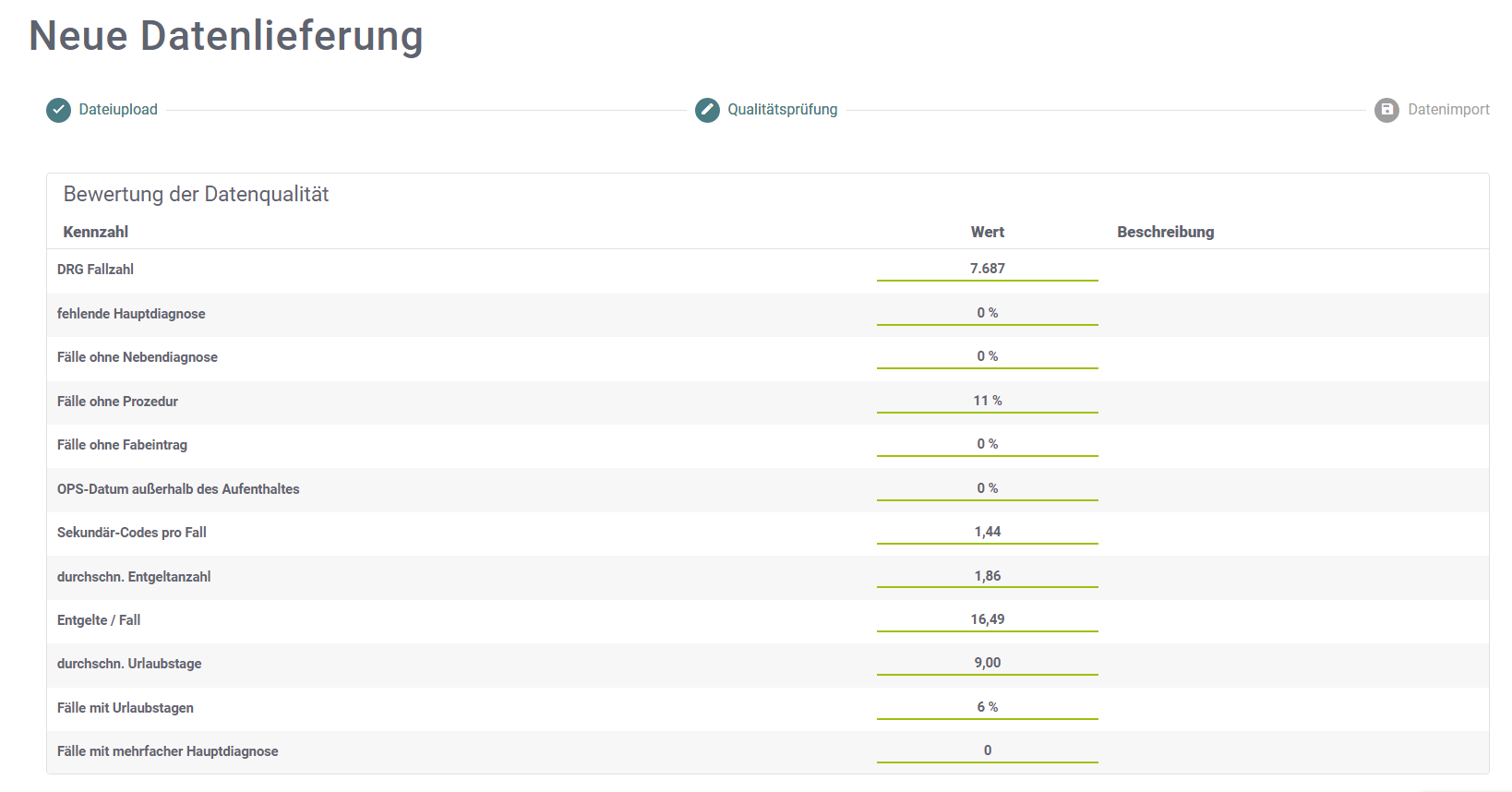1512x792 pixels.
Task: Click the Datenimport save step icon
Action: (x=1386, y=110)
